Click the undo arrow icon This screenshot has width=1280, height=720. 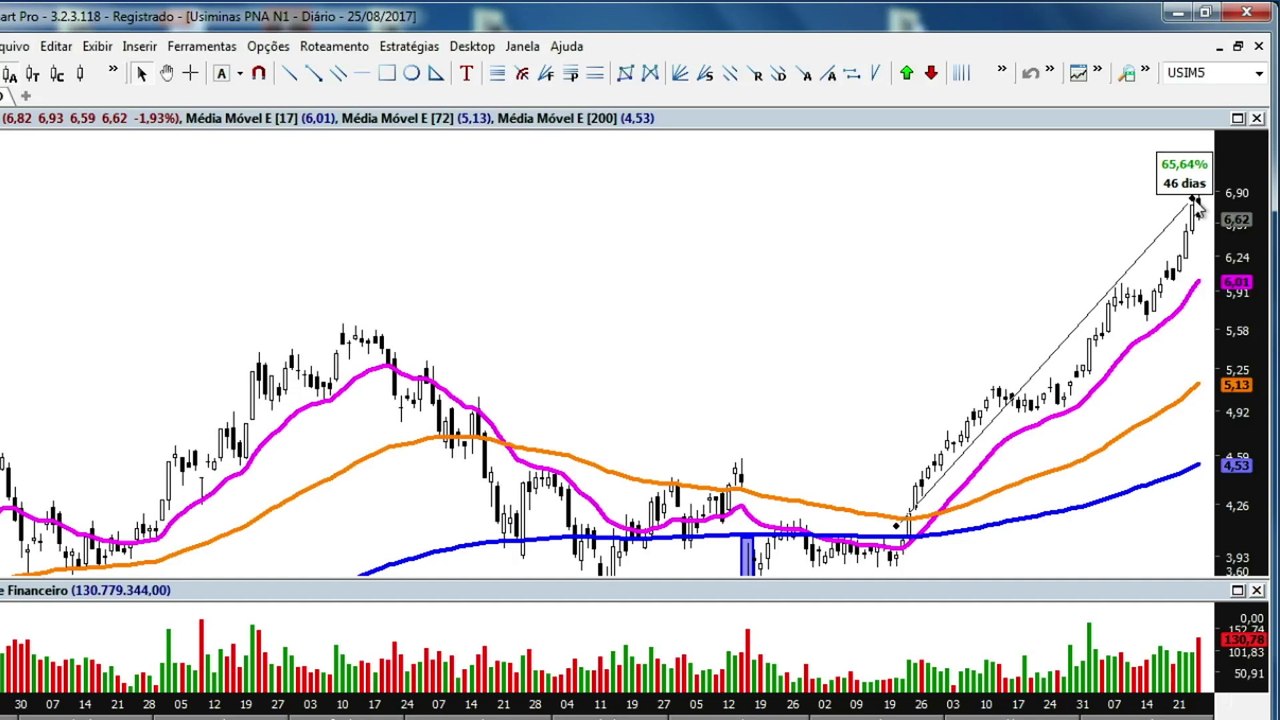click(x=1030, y=73)
